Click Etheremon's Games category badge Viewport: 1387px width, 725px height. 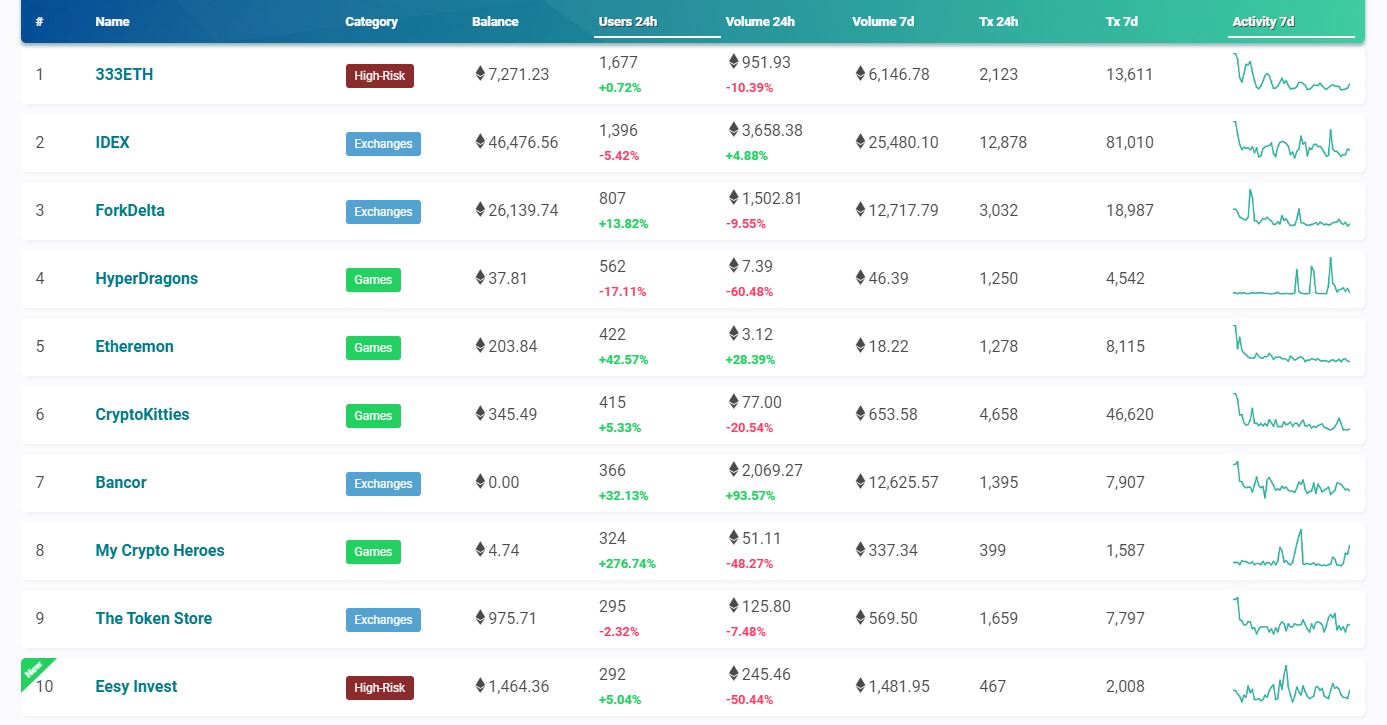tap(373, 348)
